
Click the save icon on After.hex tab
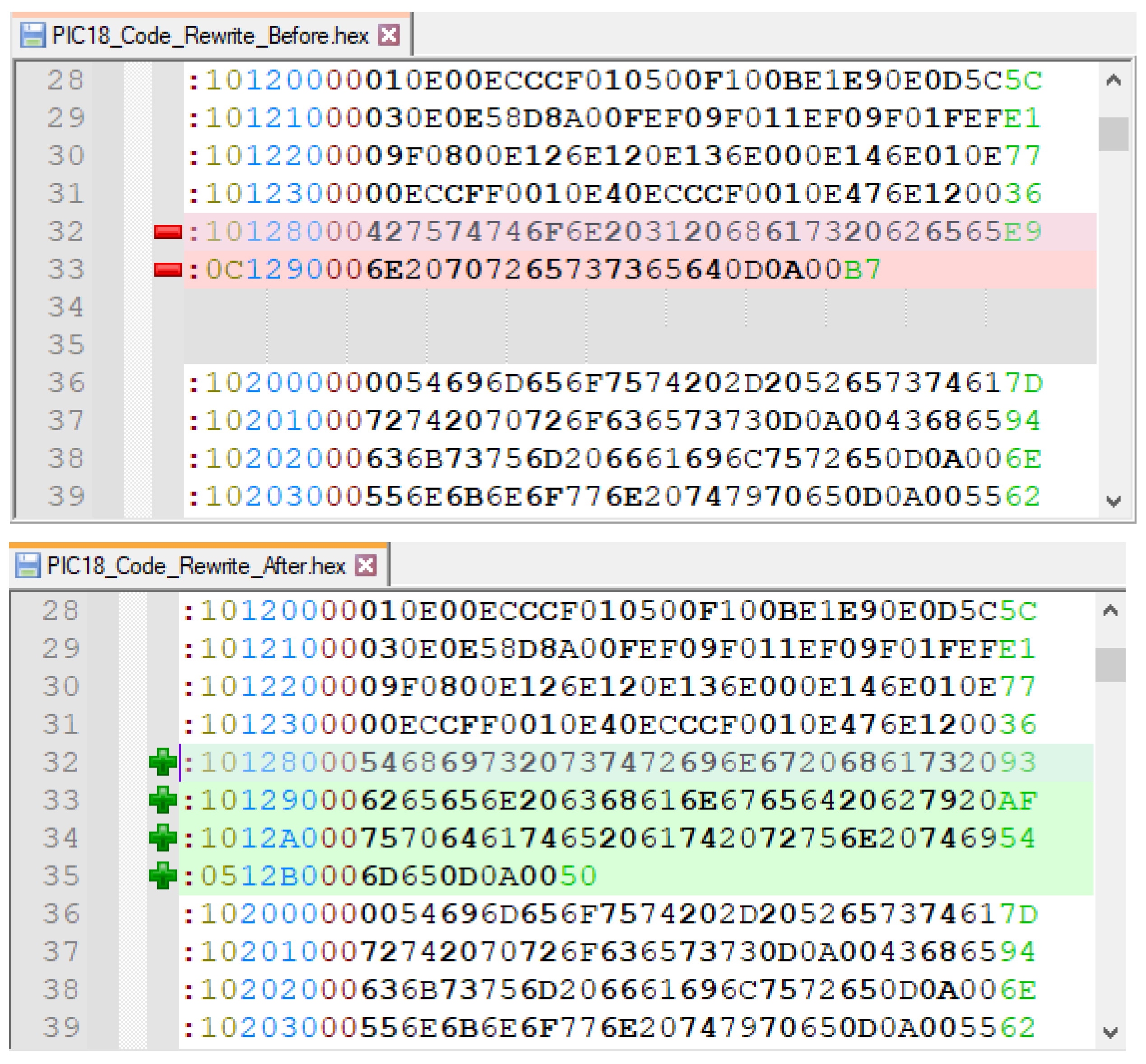tap(28, 566)
